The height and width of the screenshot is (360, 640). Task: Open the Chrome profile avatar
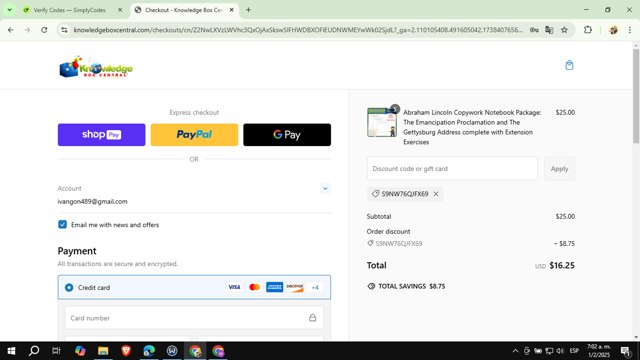pyautogui.click(x=613, y=30)
